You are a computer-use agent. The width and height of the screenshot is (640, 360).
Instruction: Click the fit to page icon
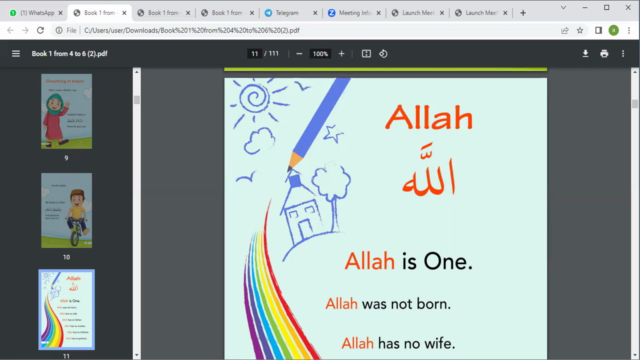pos(366,53)
